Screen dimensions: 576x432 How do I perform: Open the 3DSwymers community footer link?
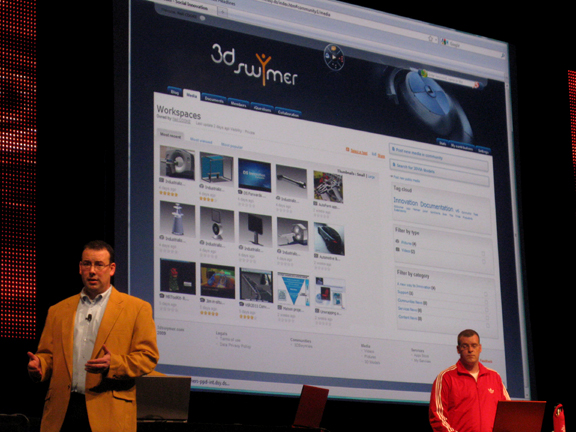pyautogui.click(x=303, y=346)
